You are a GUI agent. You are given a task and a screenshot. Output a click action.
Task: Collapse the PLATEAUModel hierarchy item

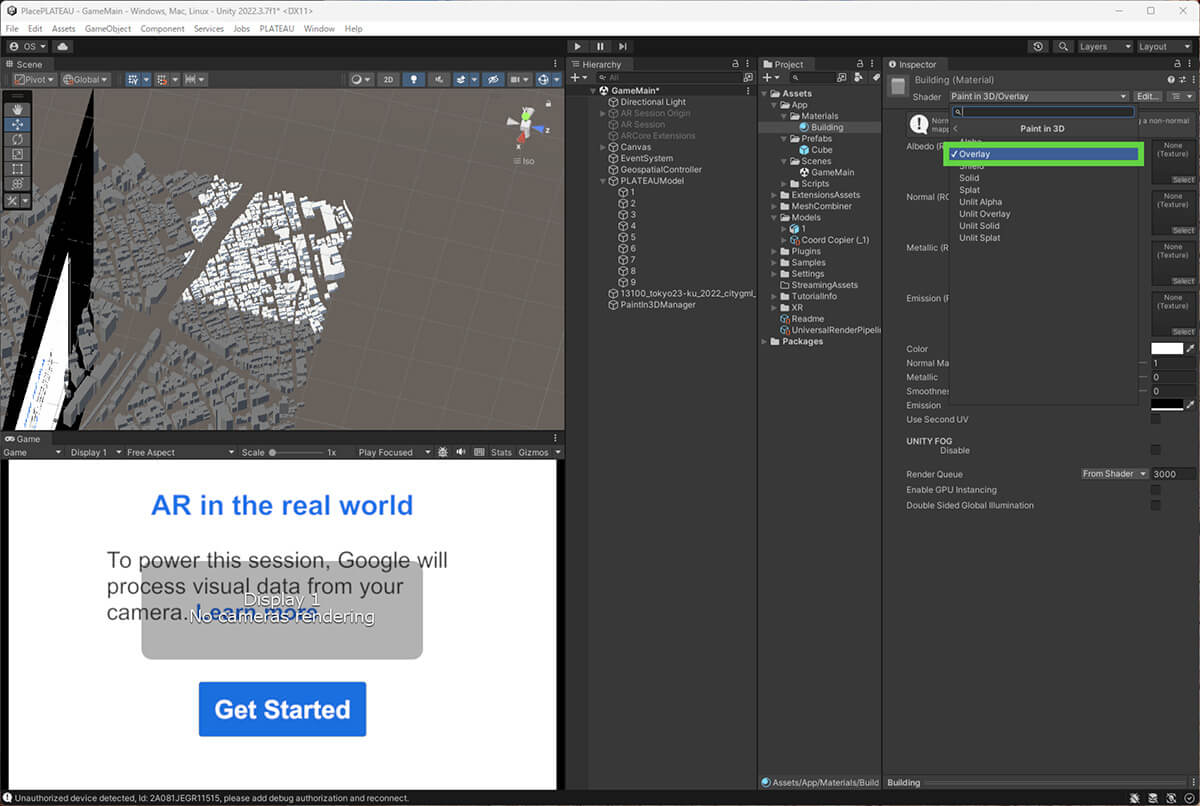[x=603, y=181]
